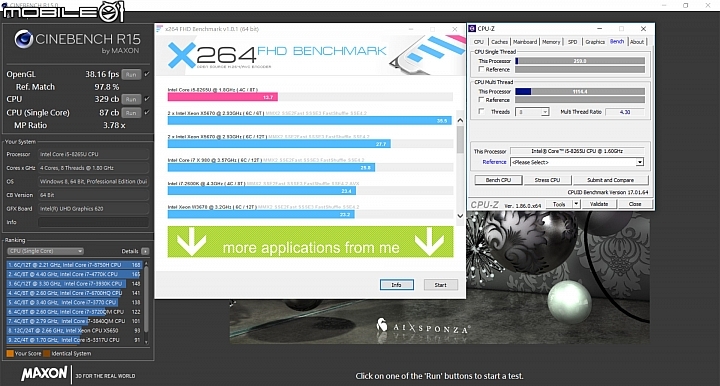Click the CPU-Z window title icon
720x386 pixels.
[x=472, y=28]
